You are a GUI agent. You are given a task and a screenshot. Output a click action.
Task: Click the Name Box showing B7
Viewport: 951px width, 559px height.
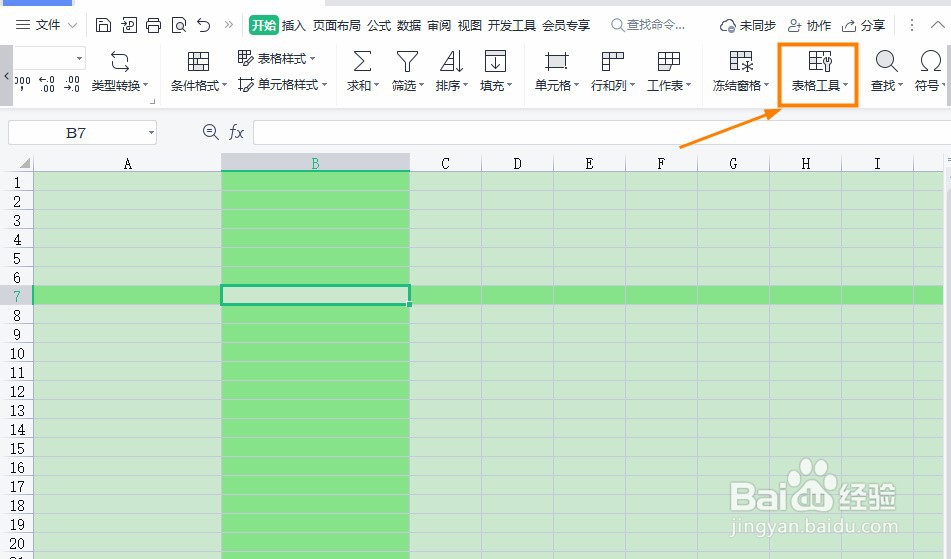[x=76, y=133]
